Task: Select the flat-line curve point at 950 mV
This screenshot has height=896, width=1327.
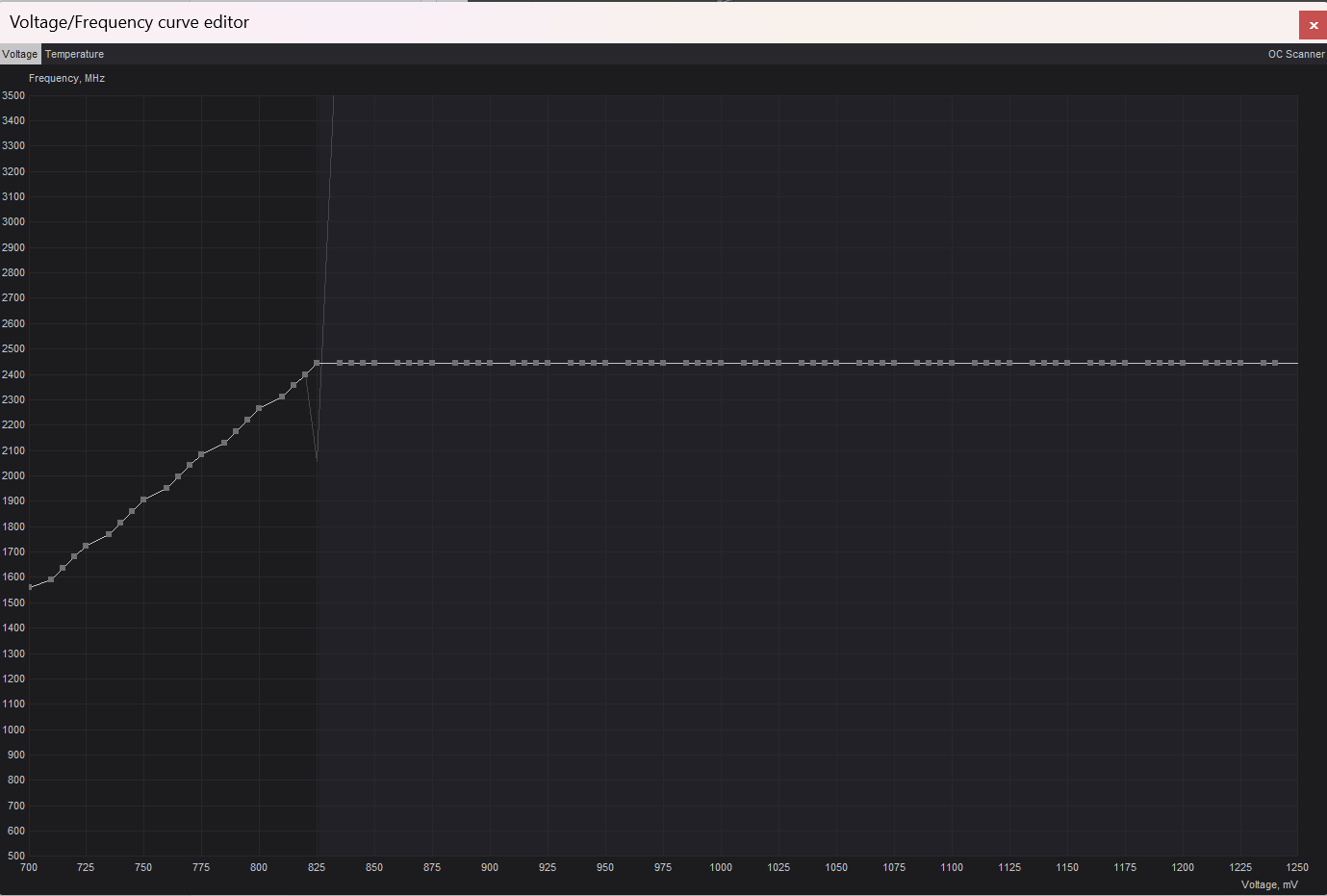Action: pyautogui.click(x=605, y=363)
